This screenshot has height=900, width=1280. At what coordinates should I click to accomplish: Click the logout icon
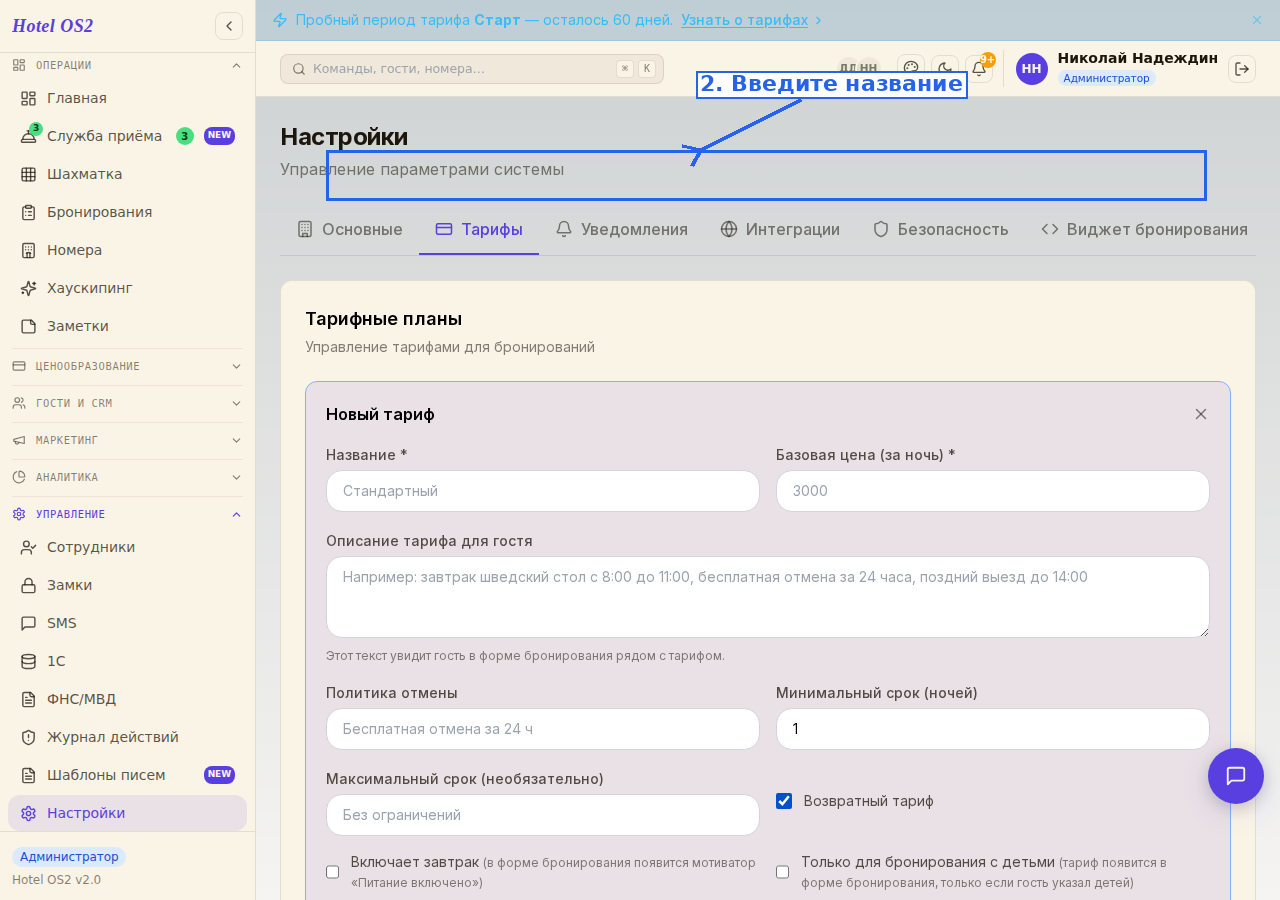point(1242,69)
